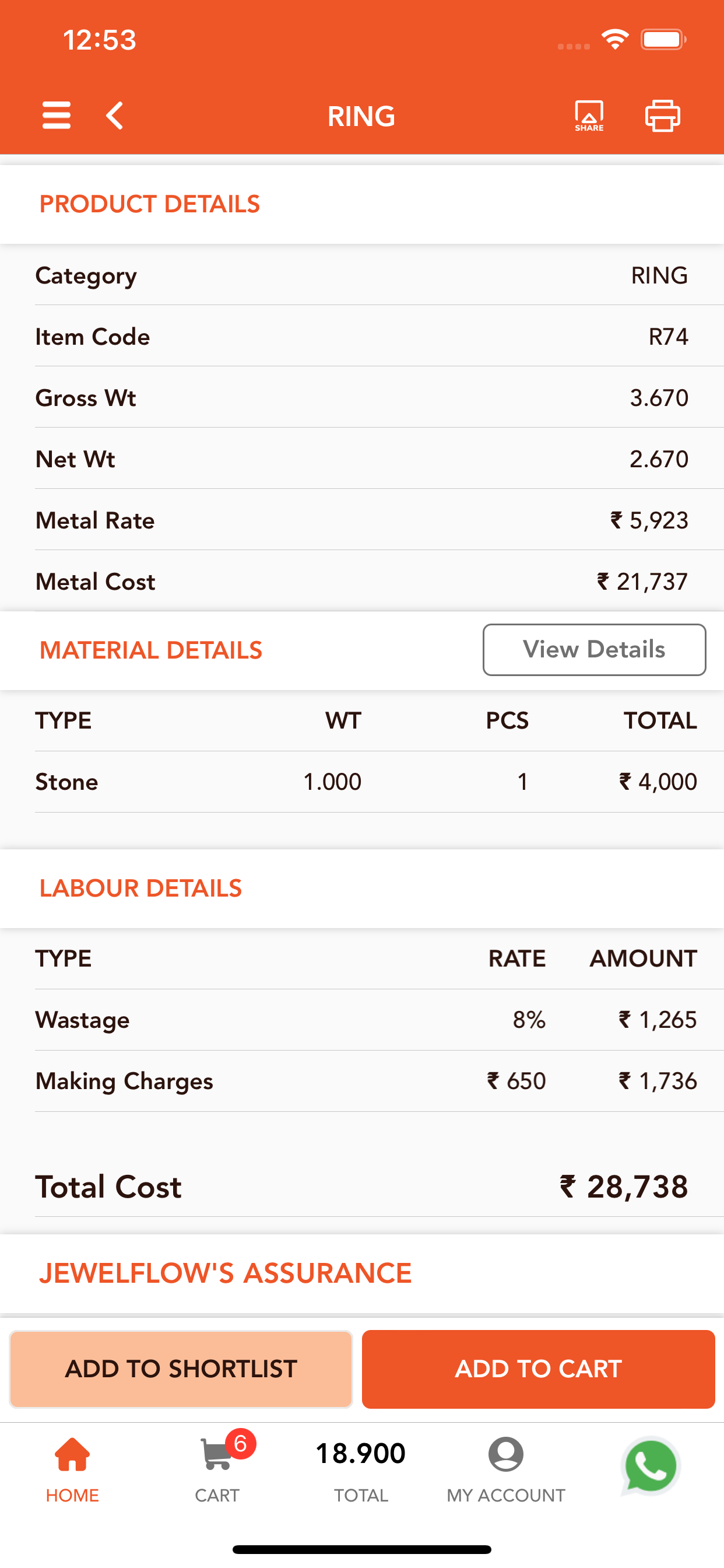Tap the Home house icon
Image resolution: width=724 pixels, height=1568 pixels.
[72, 1454]
